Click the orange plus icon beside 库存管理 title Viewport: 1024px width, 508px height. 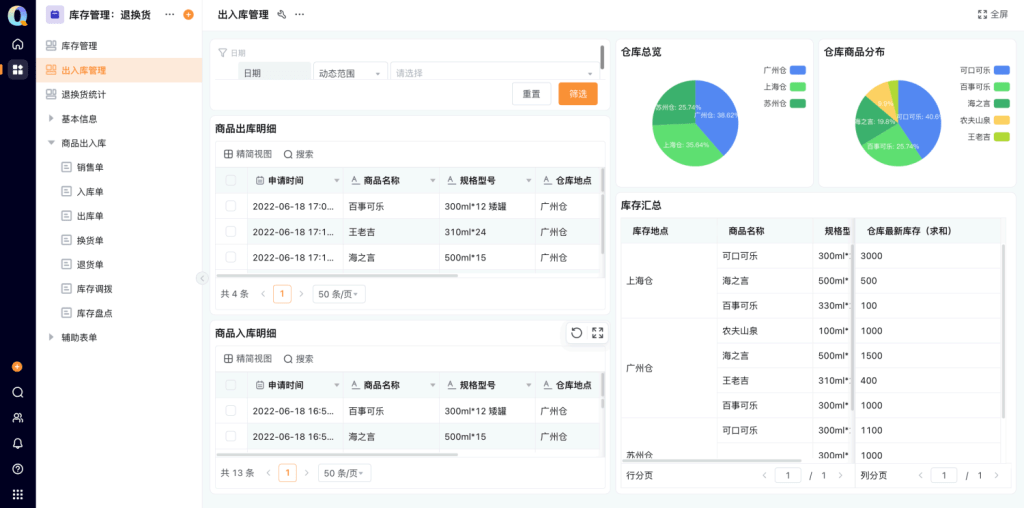point(188,15)
